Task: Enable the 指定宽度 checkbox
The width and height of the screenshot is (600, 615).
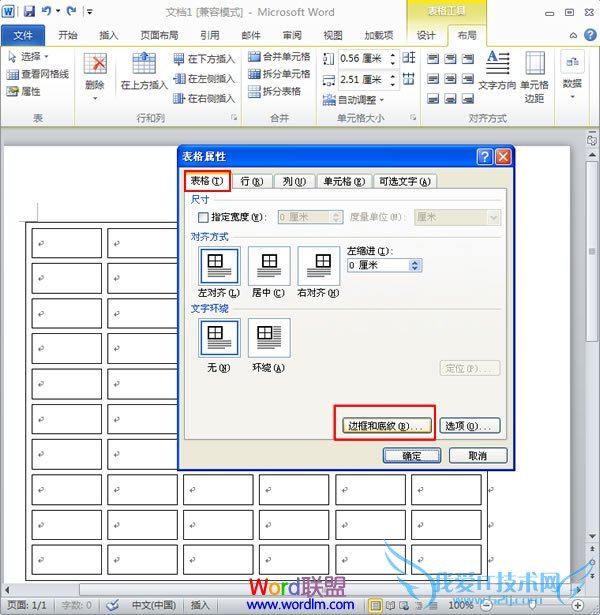Action: point(203,217)
